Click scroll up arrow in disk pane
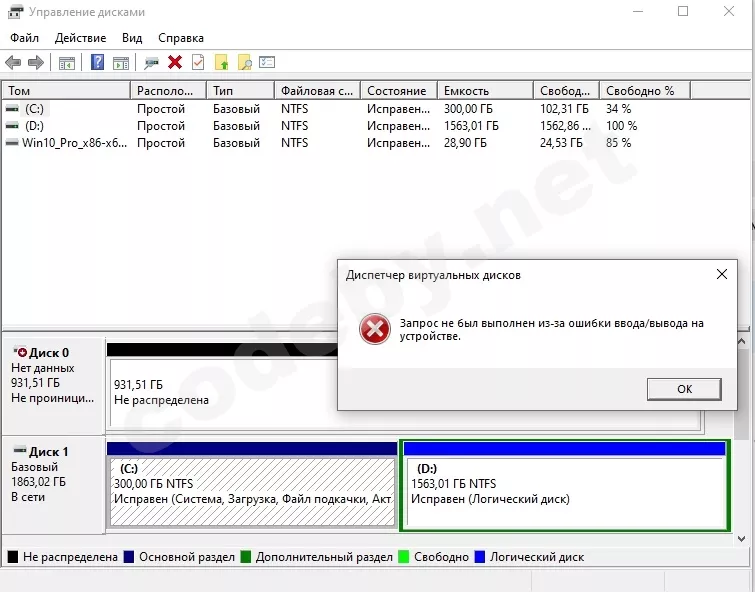Image resolution: width=755 pixels, height=592 pixels. 742,341
